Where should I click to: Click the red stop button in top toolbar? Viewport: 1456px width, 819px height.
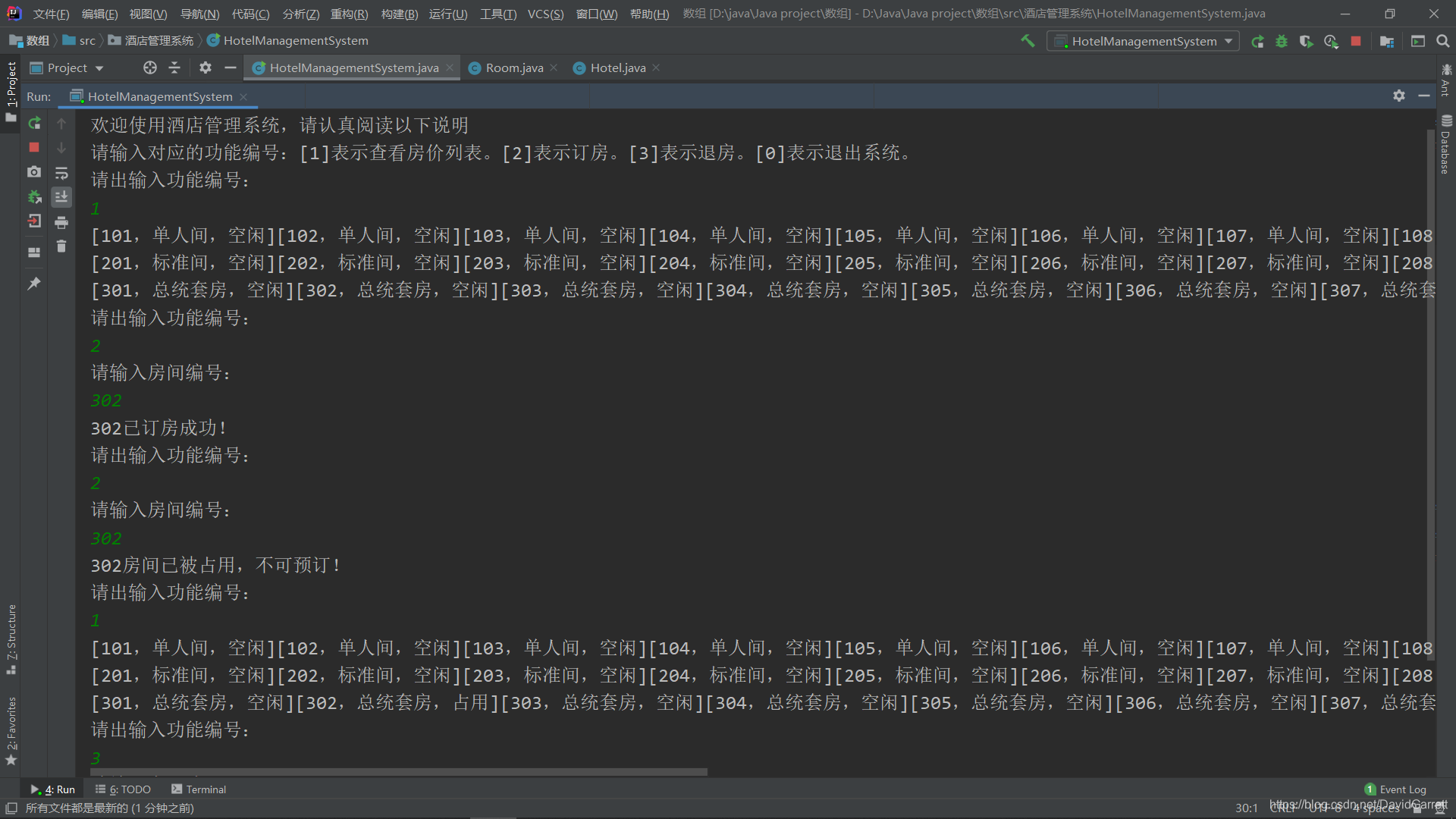click(1356, 41)
